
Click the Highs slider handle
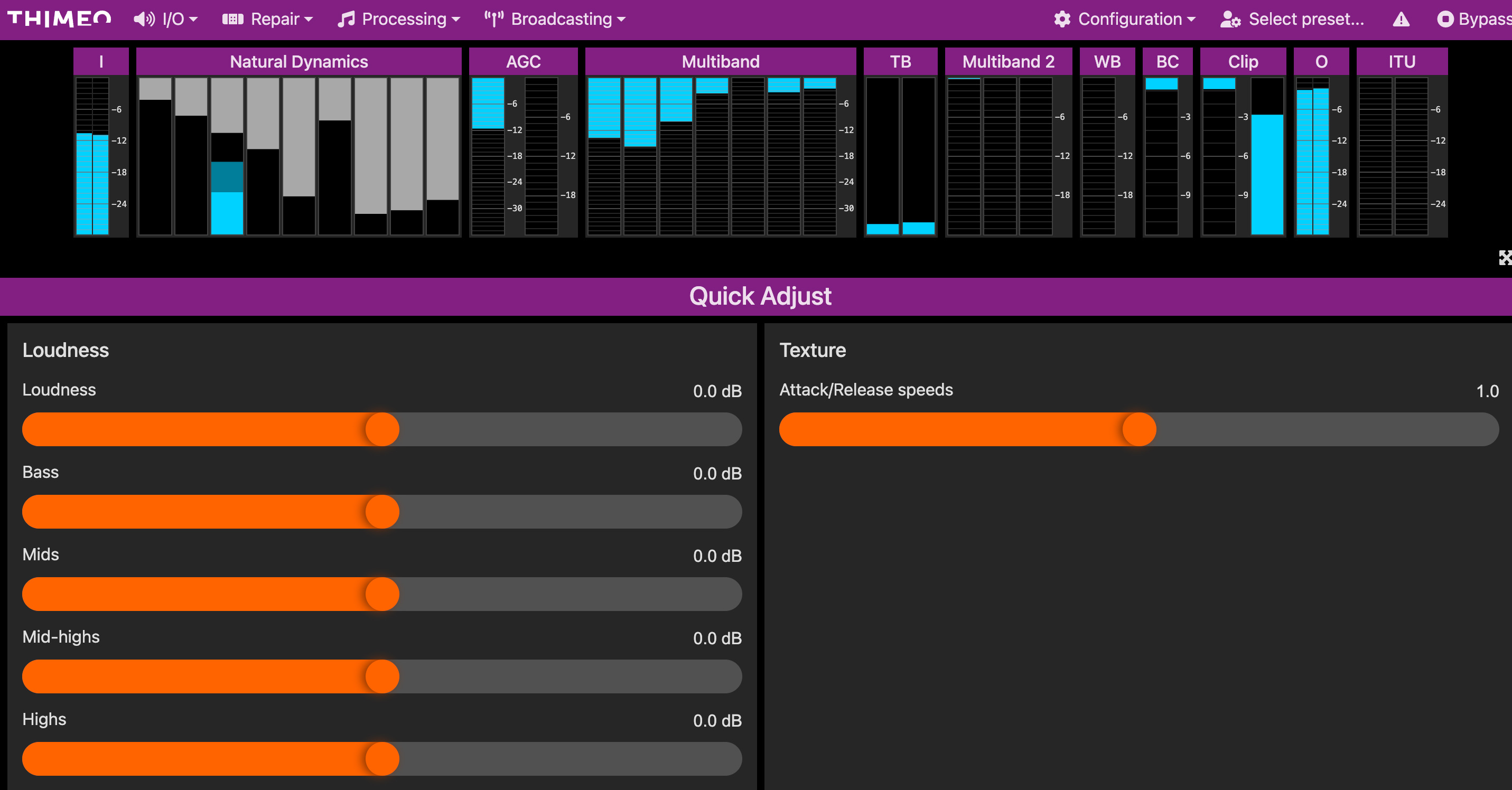(x=382, y=759)
